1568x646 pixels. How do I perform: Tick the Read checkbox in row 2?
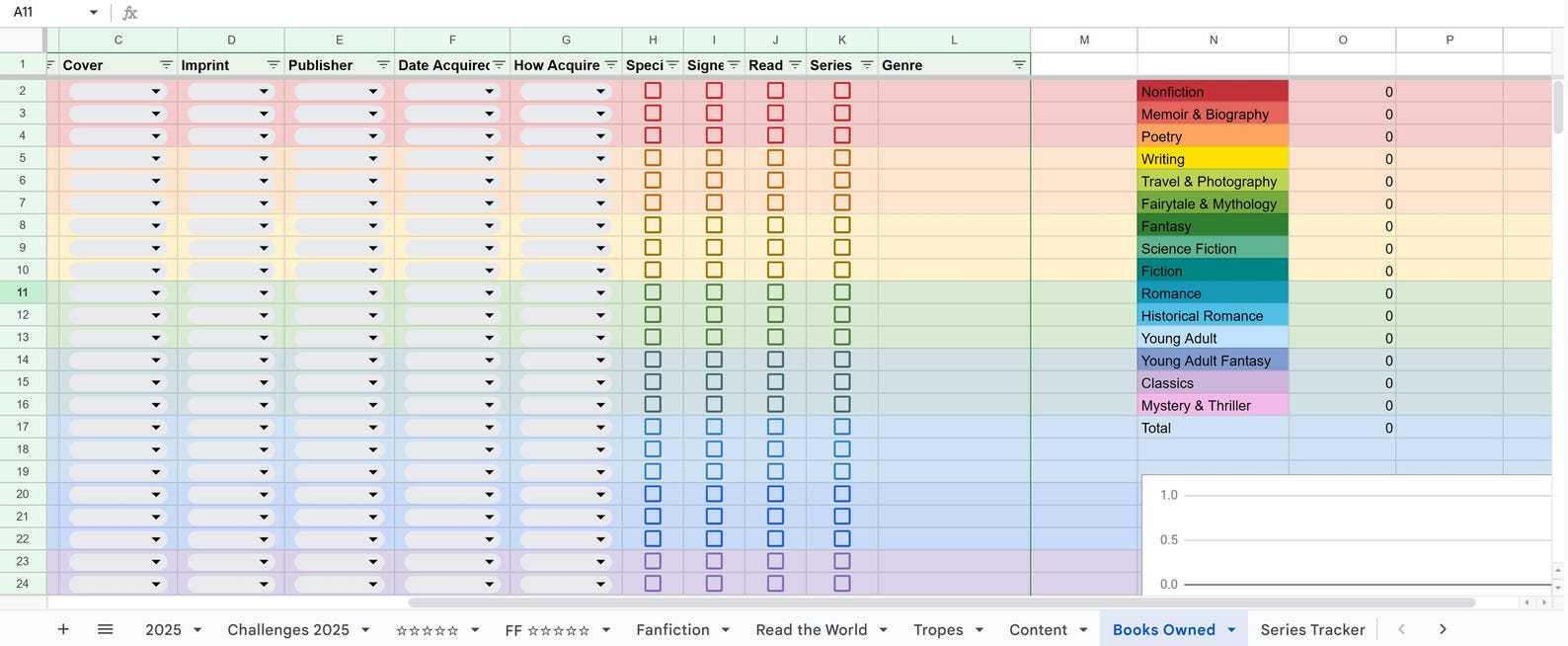tap(775, 91)
